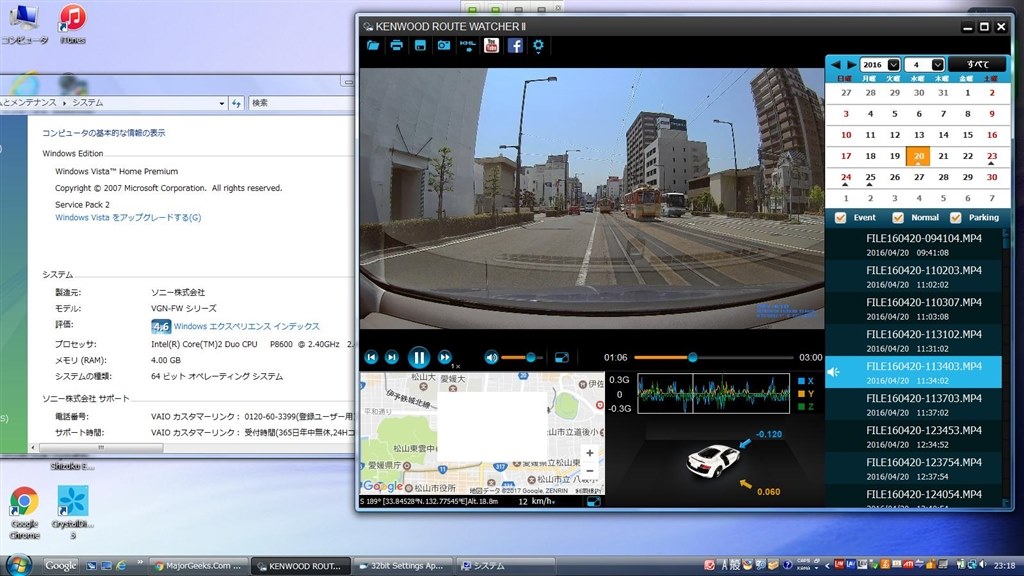Mute audio with the speaker icon
The height and width of the screenshot is (576, 1024).
click(491, 357)
